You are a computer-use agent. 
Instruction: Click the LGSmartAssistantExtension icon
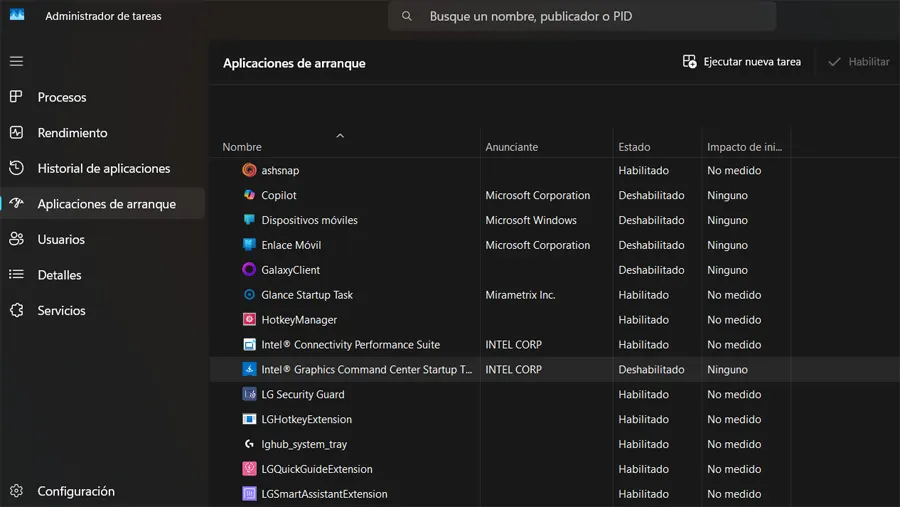(249, 494)
